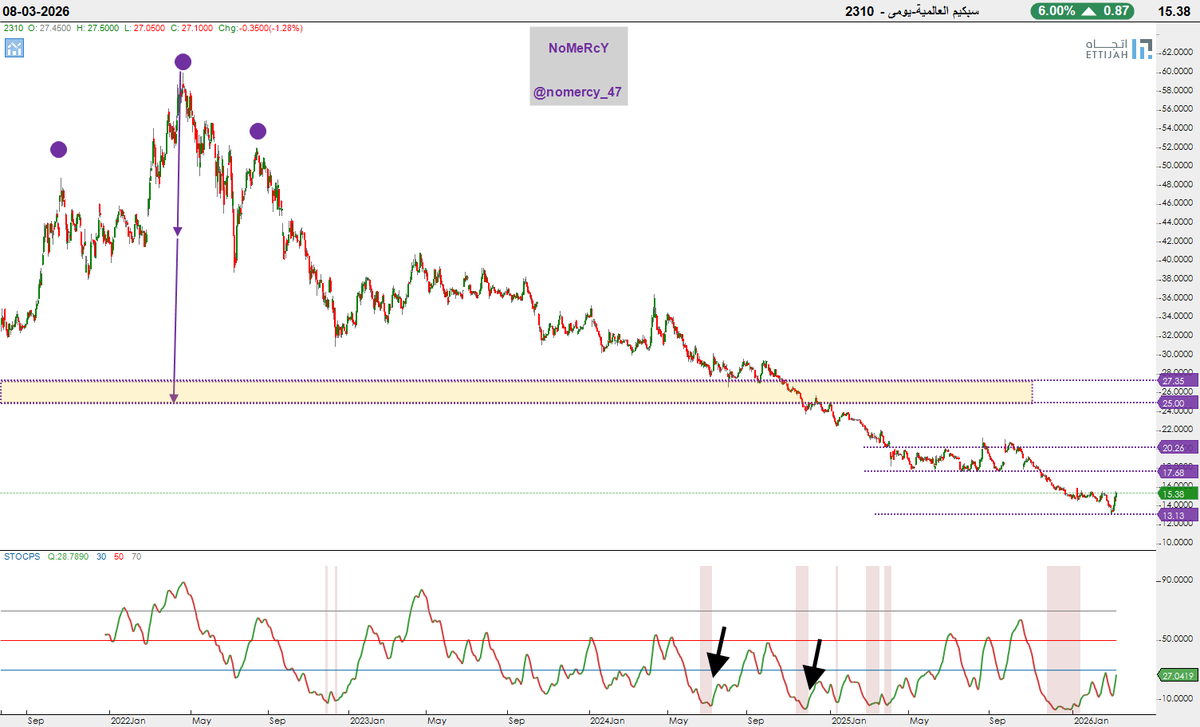Select the shaded 25.00–27.35 target zone
Screen dimensions: 1200x727
pos(516,391)
